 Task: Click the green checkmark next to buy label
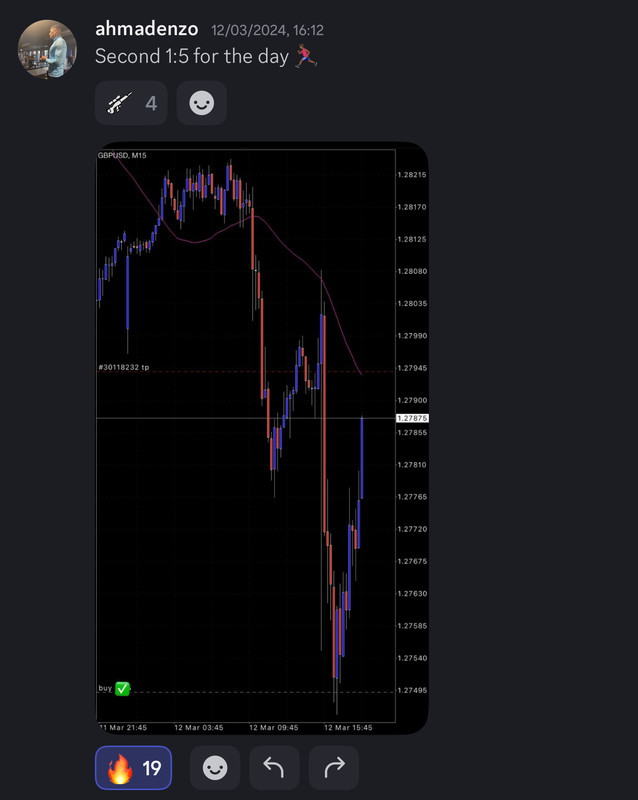[x=122, y=688]
